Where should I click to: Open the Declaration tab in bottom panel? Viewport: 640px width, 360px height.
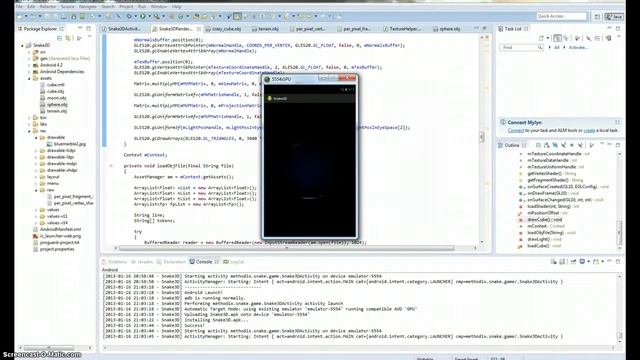tap(171, 262)
